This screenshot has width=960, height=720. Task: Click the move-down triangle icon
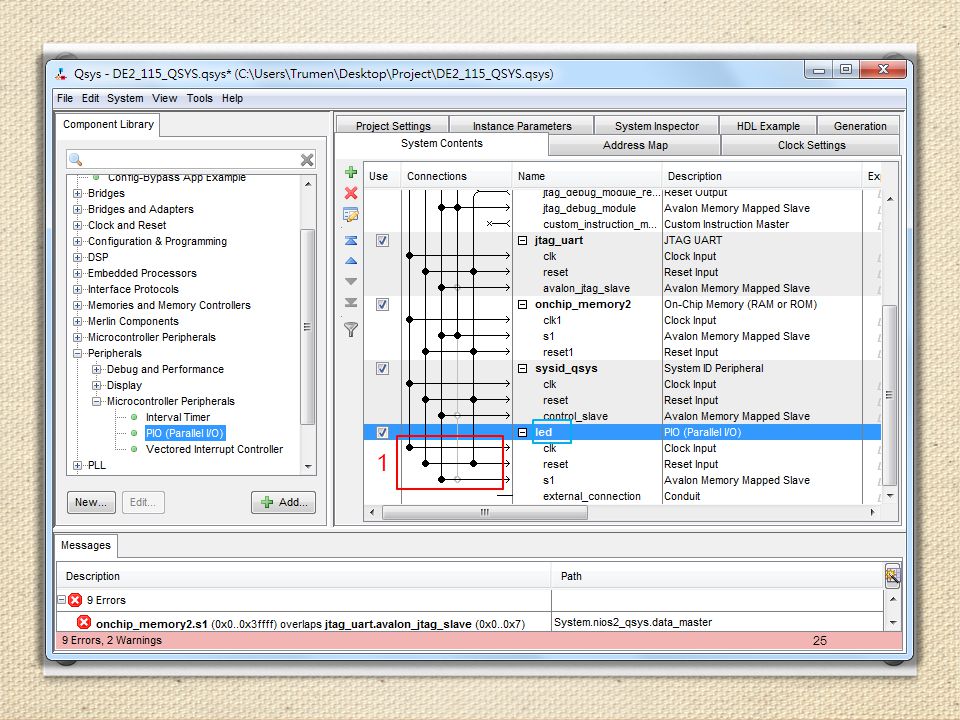(351, 282)
